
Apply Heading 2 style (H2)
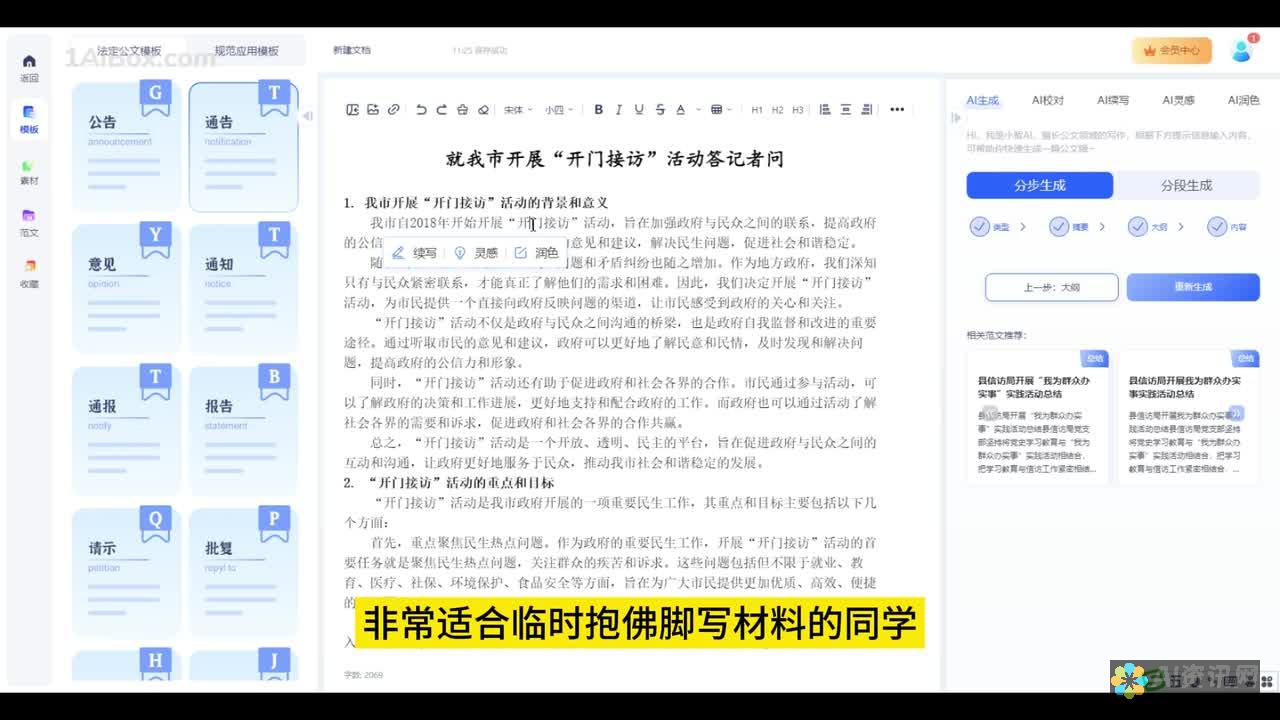tap(777, 110)
